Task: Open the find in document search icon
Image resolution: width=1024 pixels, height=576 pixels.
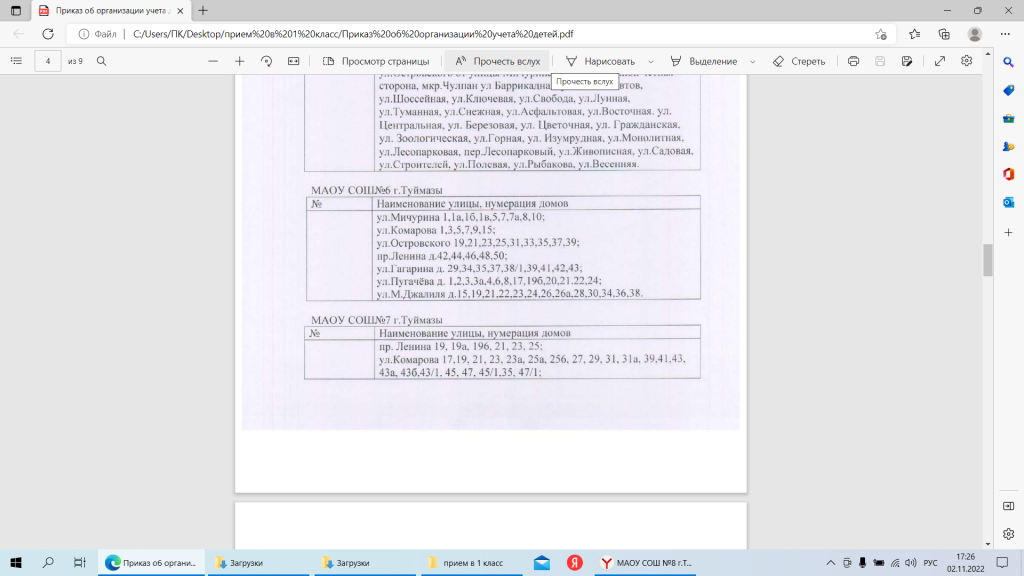Action: [101, 61]
